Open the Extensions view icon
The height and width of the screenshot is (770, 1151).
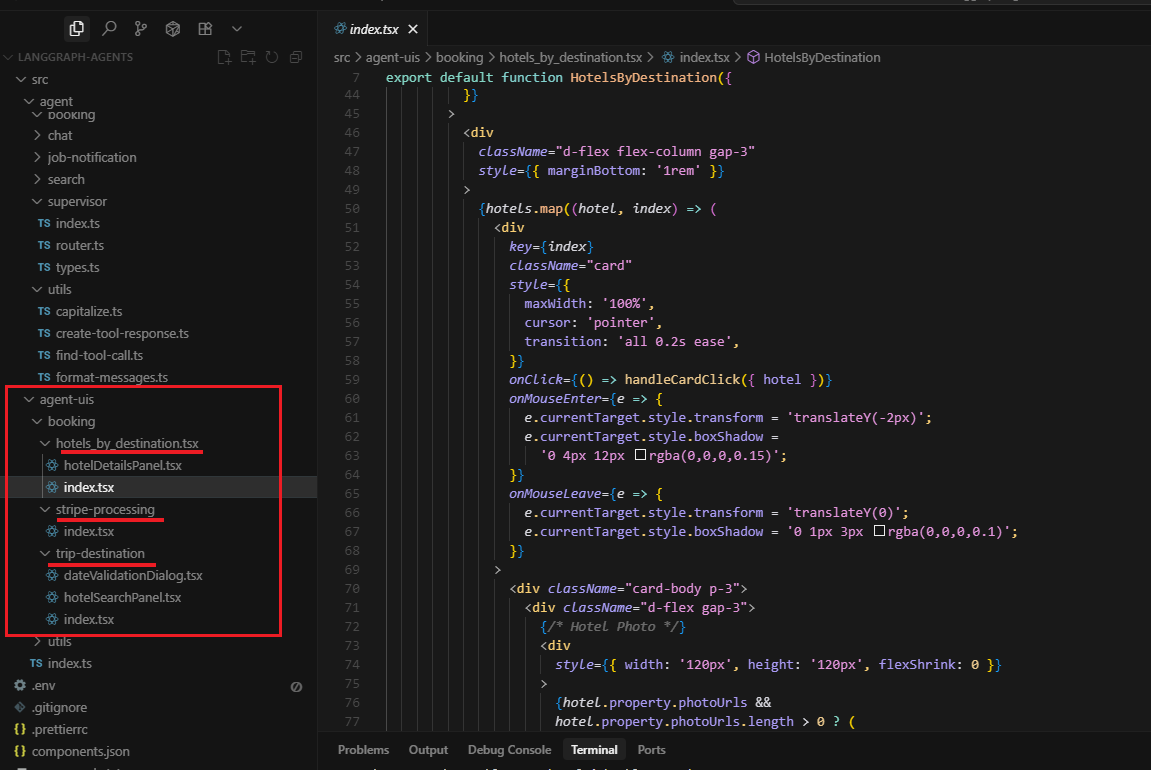pyautogui.click(x=205, y=29)
